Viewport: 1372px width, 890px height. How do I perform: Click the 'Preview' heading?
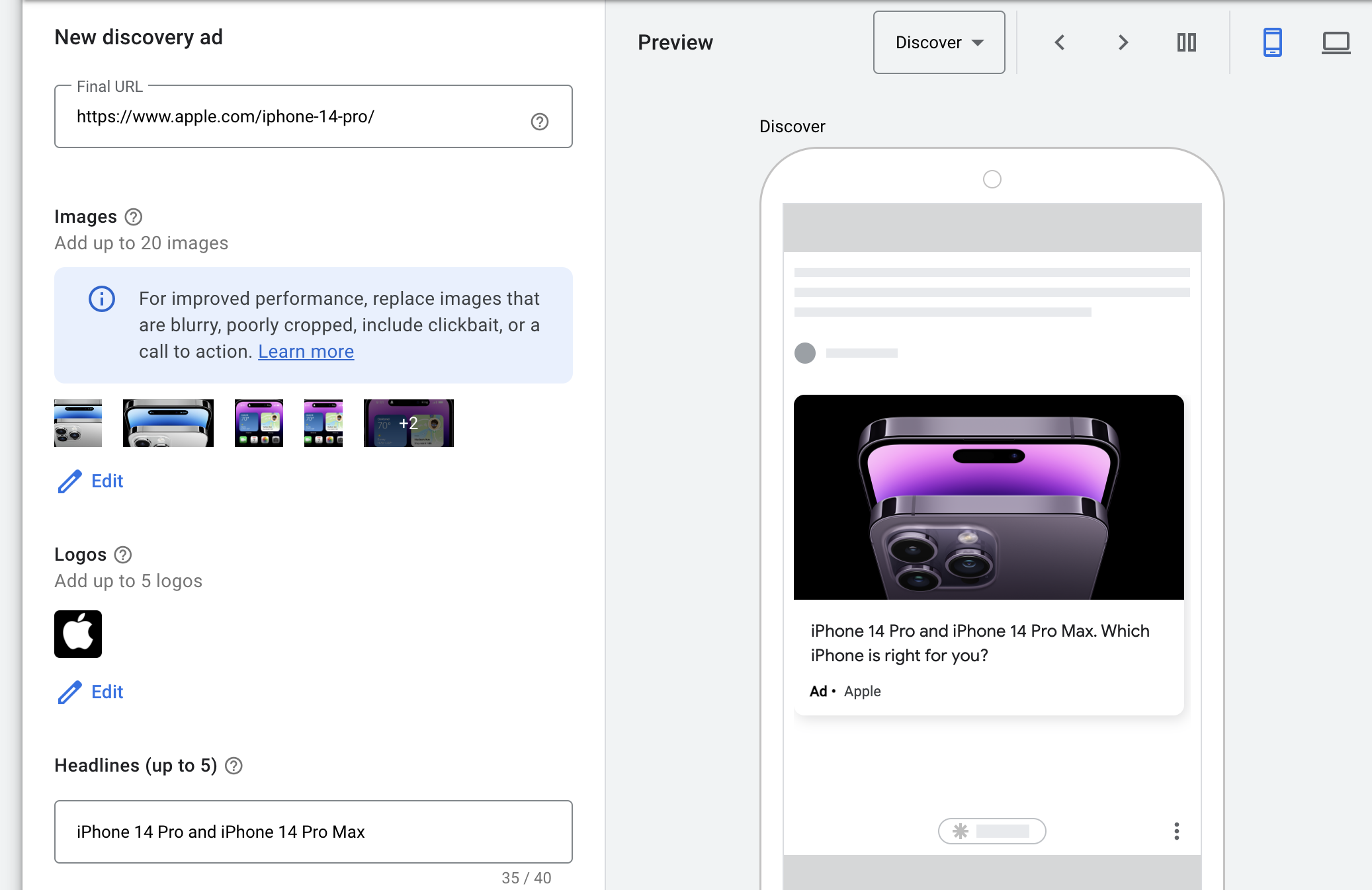[x=675, y=42]
